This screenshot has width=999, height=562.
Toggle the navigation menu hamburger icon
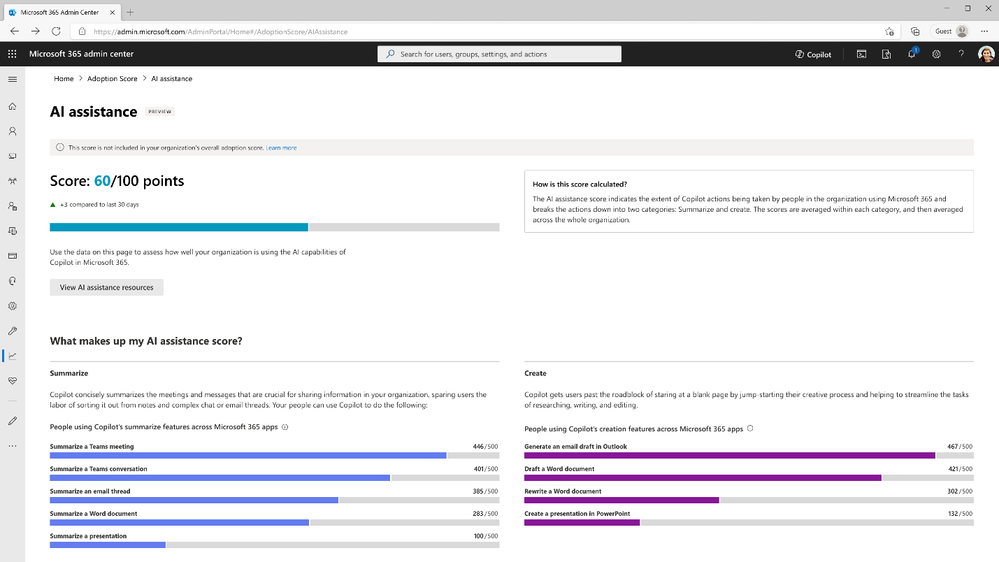coord(12,79)
